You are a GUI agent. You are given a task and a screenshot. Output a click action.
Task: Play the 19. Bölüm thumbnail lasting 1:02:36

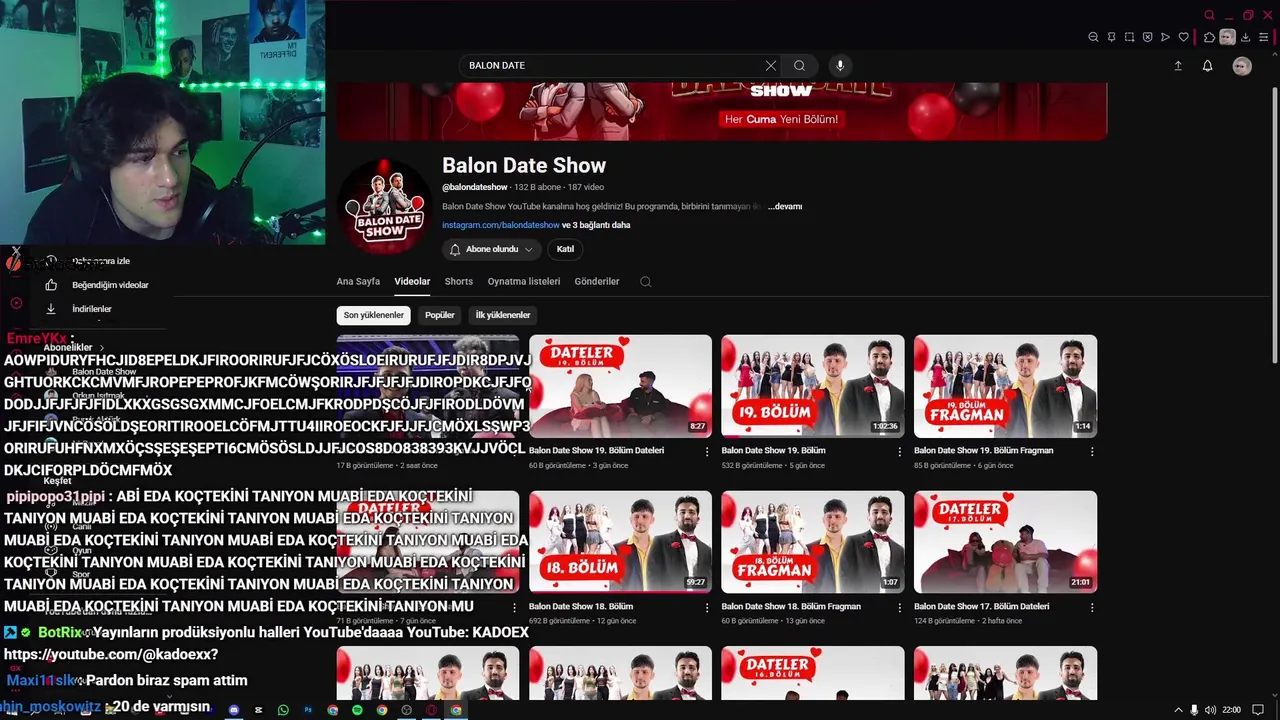tap(813, 386)
